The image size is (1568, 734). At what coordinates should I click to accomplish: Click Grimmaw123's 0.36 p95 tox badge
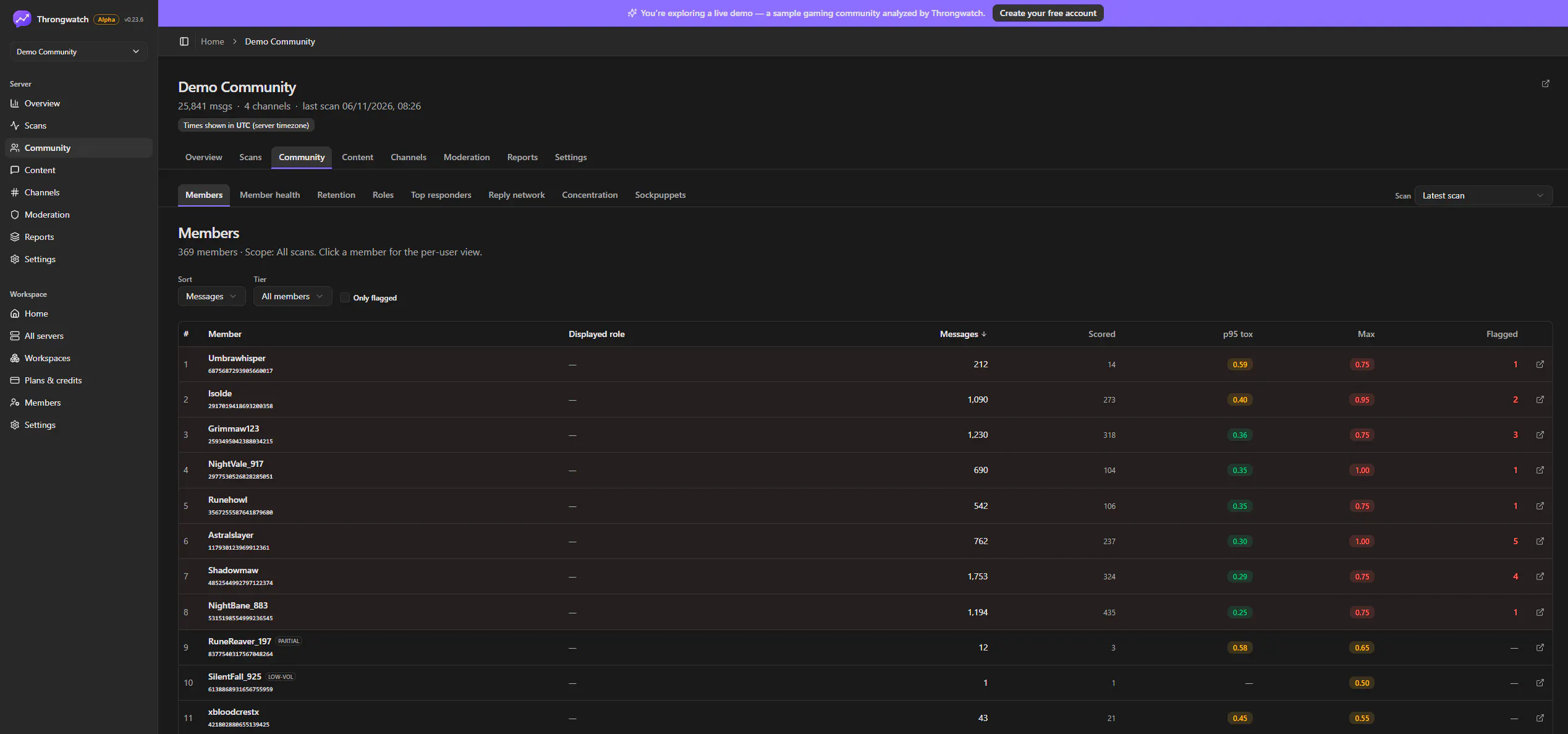(1240, 435)
